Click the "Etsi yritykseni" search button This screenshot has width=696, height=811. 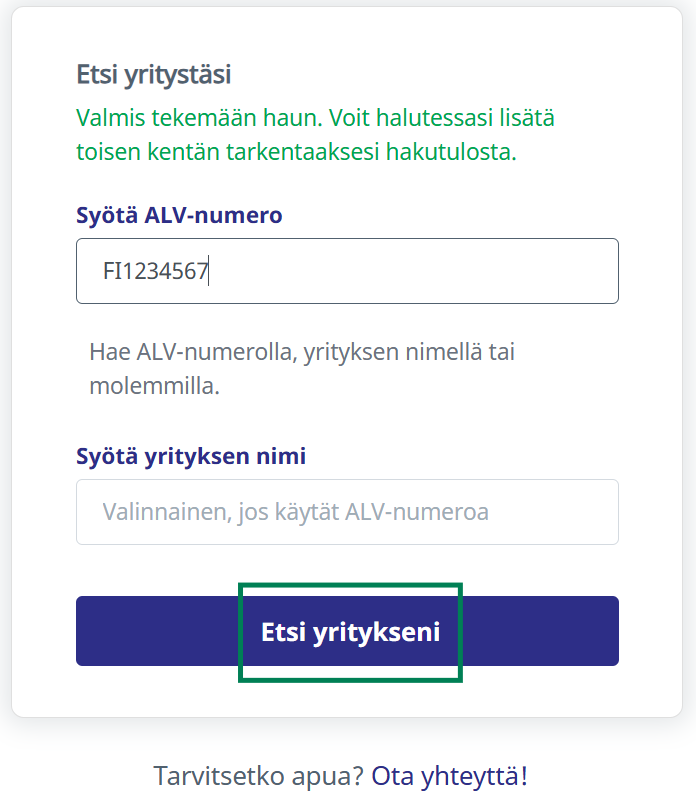coord(350,632)
